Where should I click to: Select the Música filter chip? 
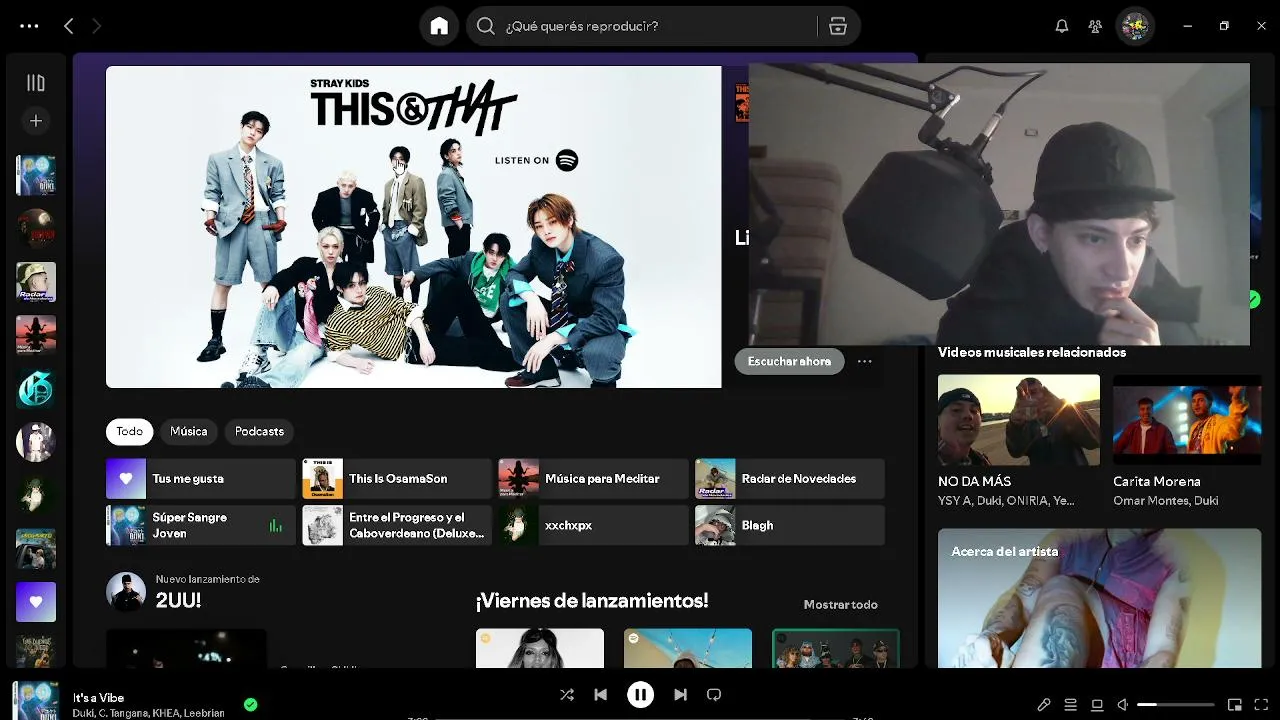188,431
